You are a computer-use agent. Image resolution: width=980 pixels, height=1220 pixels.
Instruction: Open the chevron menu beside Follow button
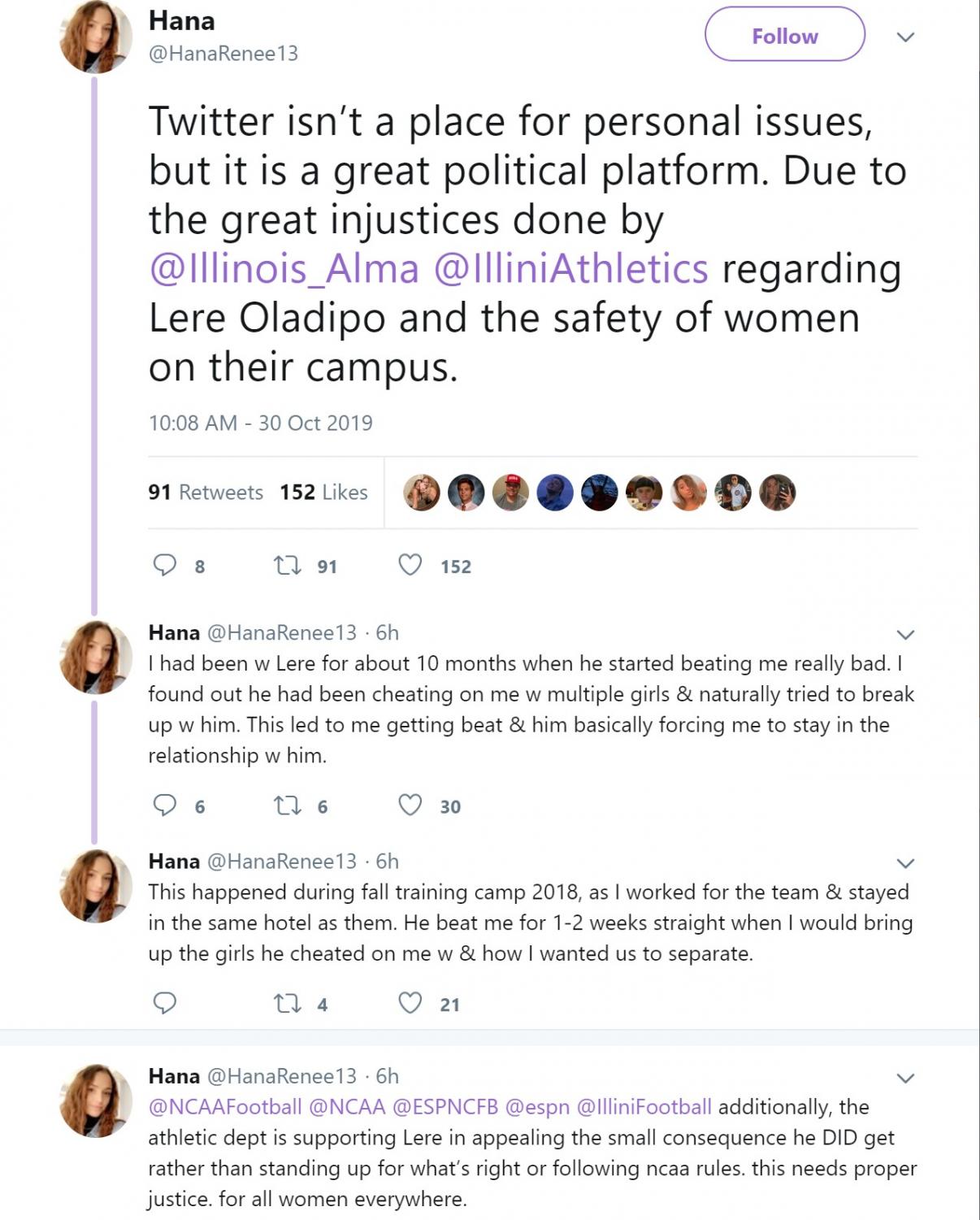tap(905, 37)
